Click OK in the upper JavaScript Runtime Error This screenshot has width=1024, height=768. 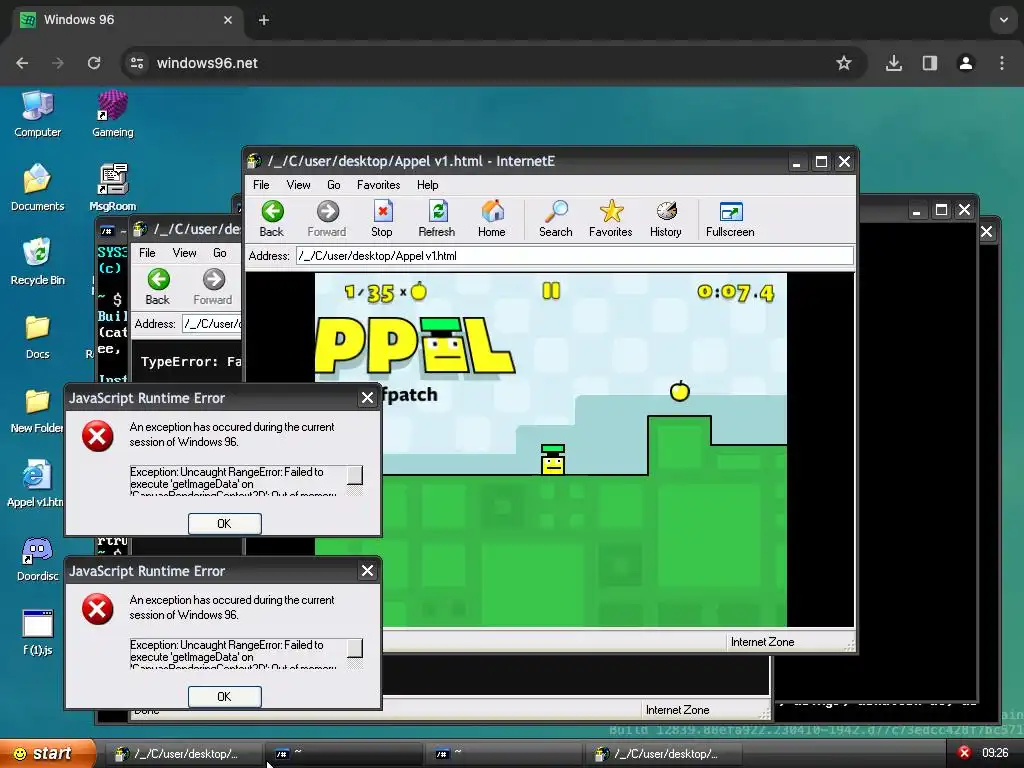tap(225, 524)
